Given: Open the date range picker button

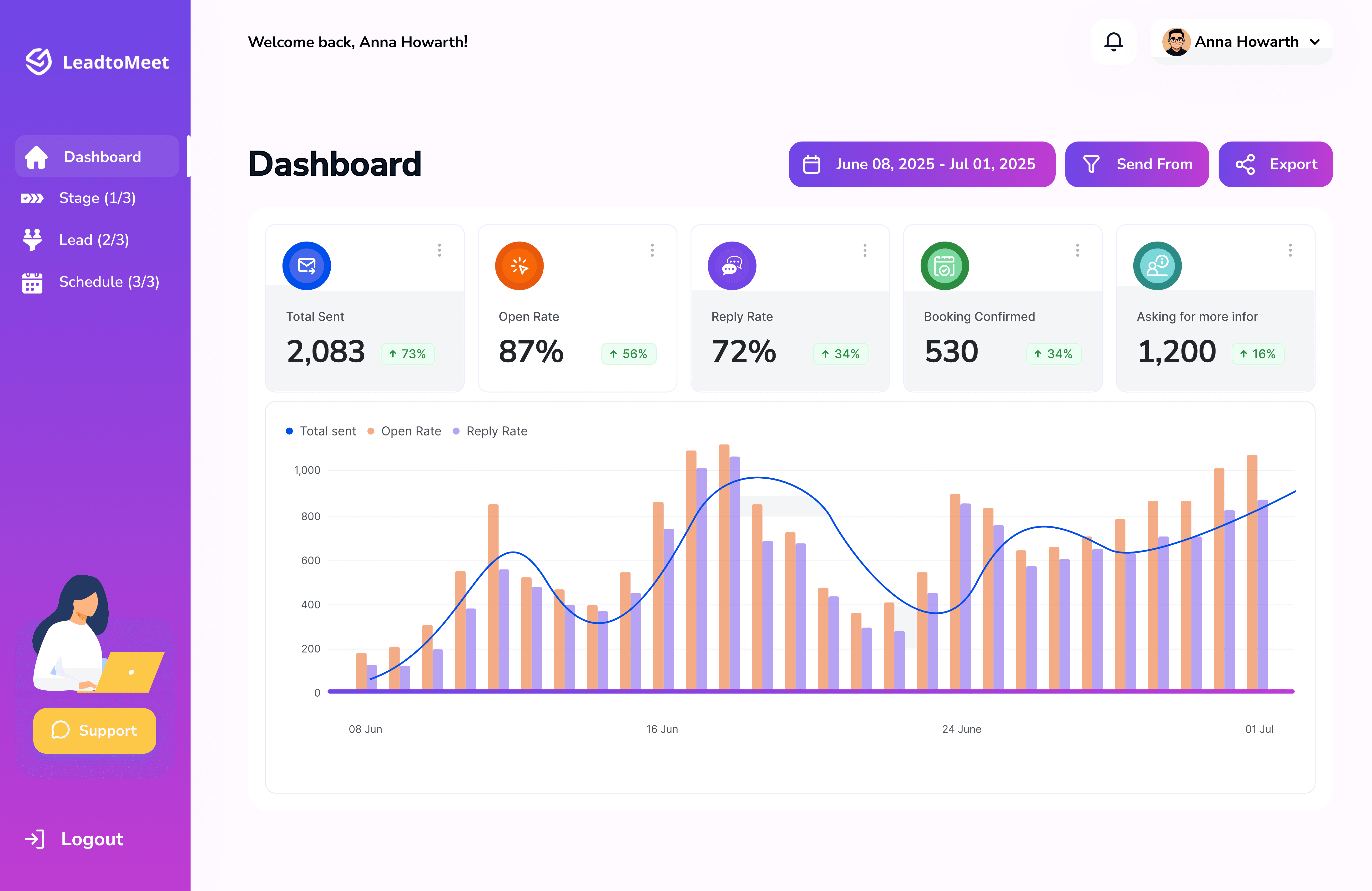Looking at the screenshot, I should point(922,164).
